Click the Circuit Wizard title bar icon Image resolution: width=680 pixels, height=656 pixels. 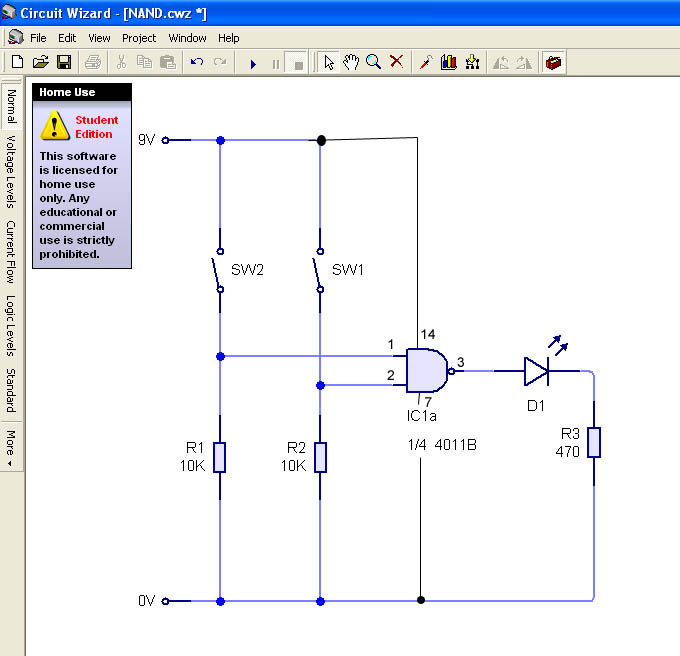point(9,12)
